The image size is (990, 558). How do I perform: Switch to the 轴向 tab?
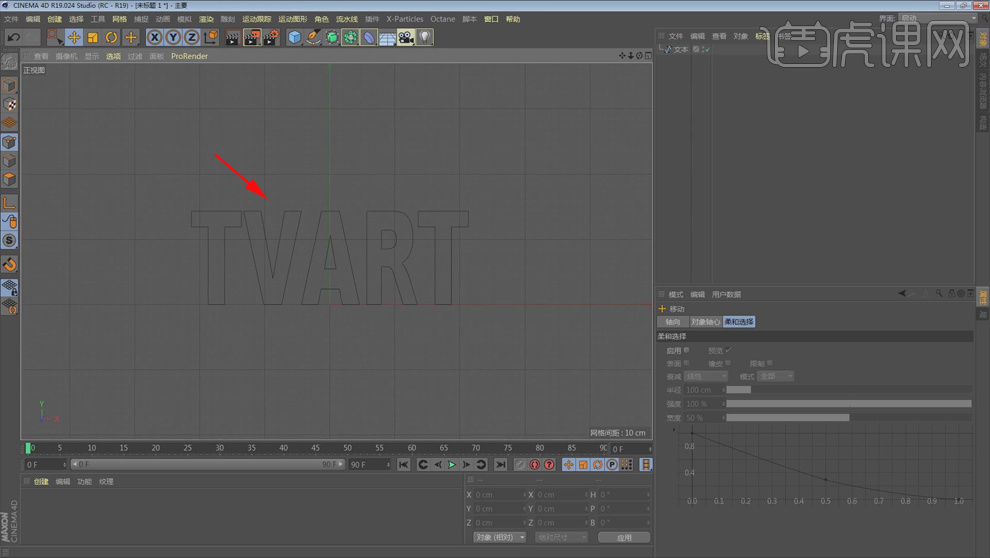coord(673,322)
